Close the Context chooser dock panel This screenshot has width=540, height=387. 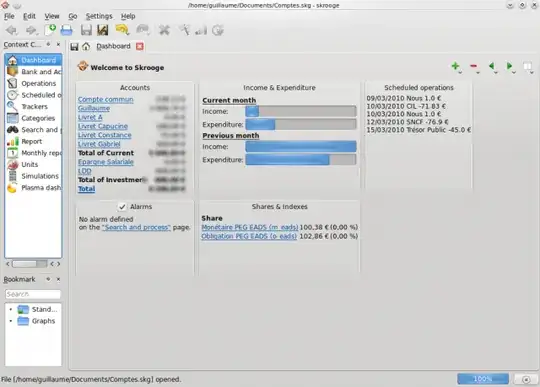(x=58, y=44)
